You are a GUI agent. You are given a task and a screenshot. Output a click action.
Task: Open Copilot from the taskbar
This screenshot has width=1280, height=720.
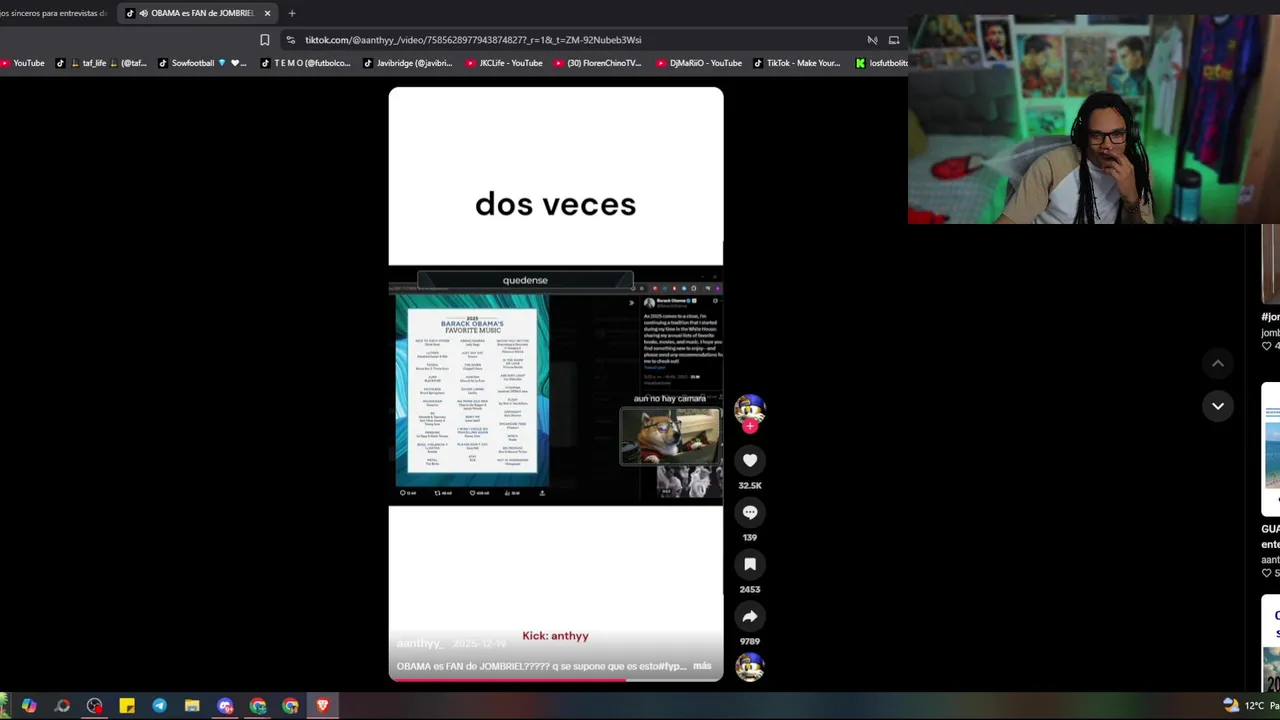[29, 706]
